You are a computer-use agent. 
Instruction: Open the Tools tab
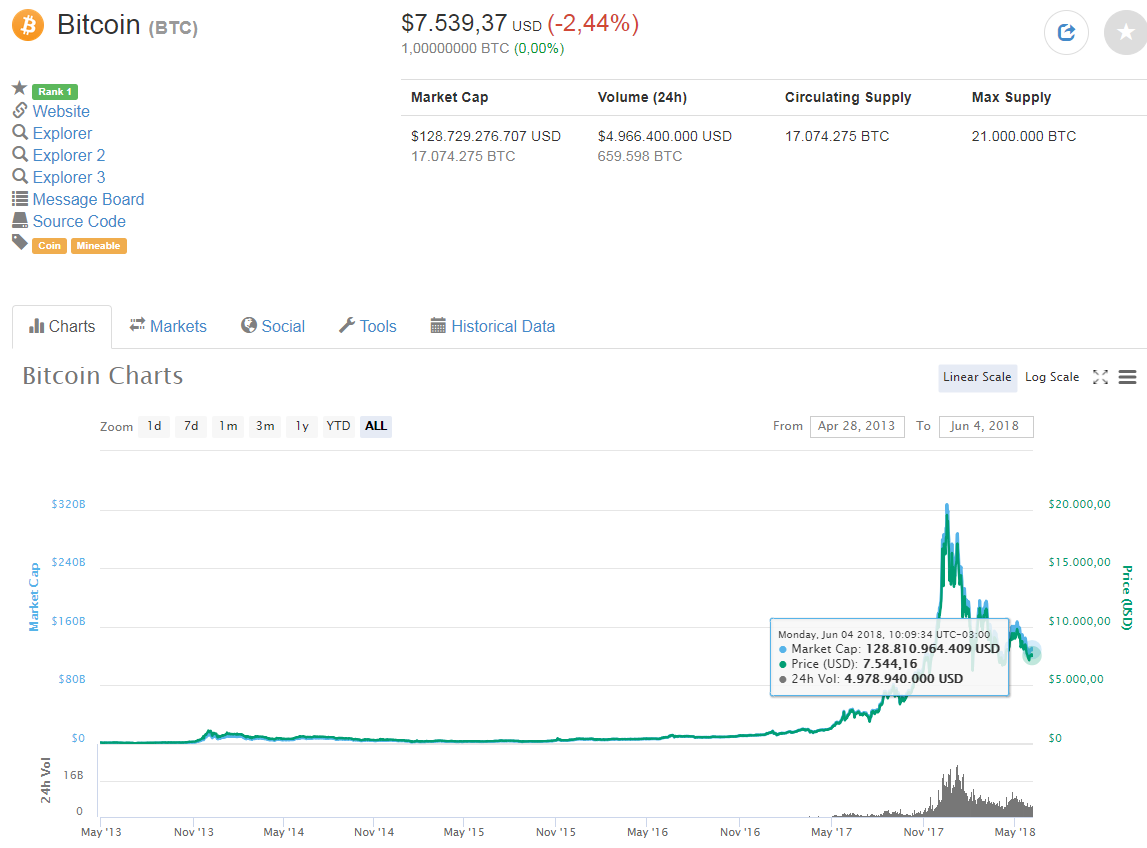(x=368, y=326)
